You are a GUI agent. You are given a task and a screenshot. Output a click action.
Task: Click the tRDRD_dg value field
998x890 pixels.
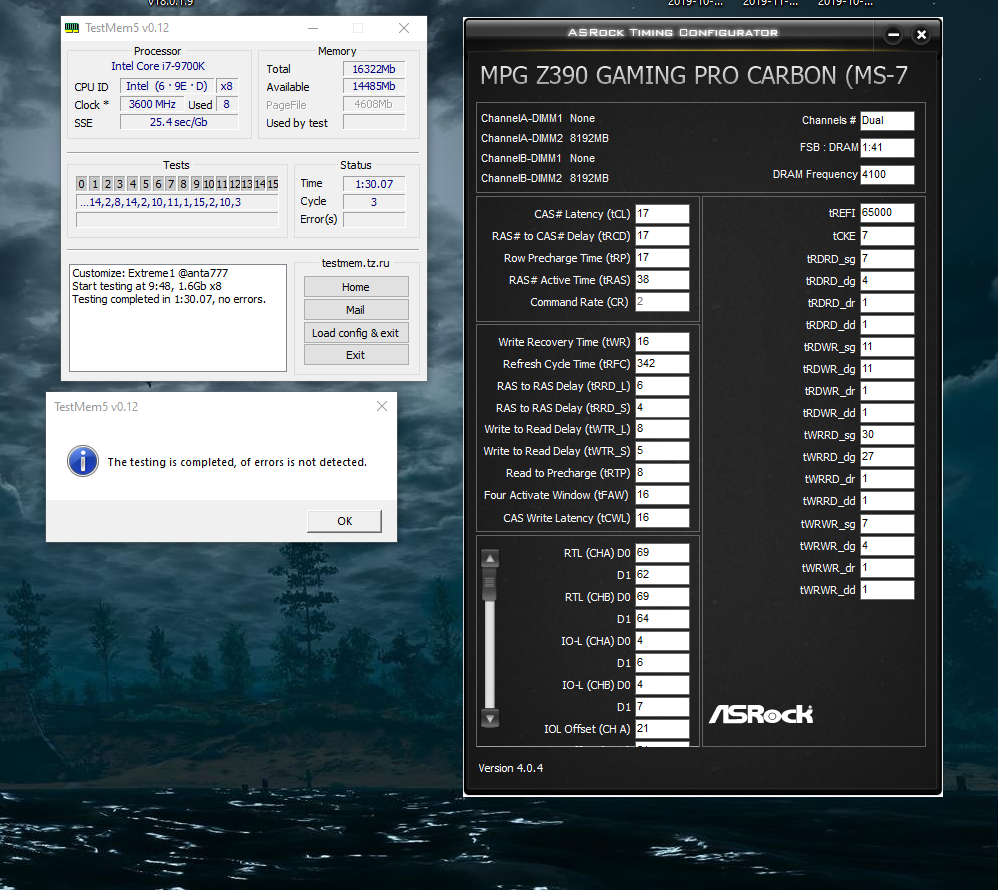(887, 281)
